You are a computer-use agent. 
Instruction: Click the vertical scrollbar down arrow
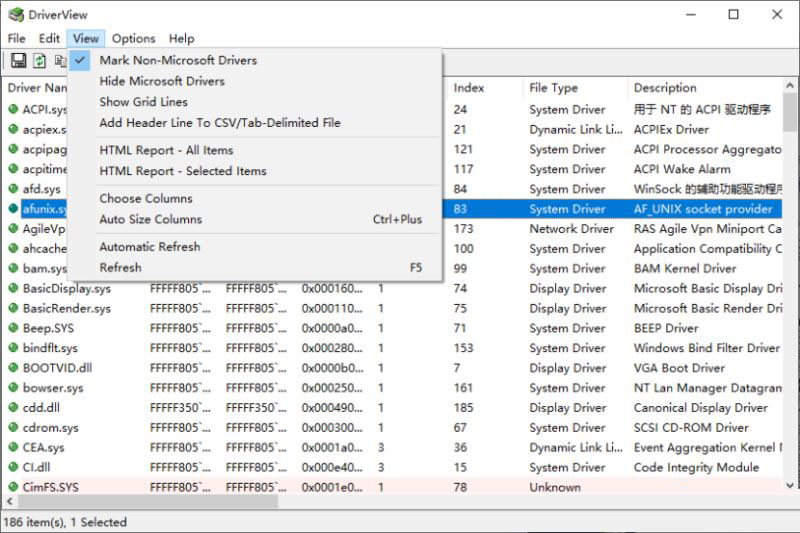791,488
